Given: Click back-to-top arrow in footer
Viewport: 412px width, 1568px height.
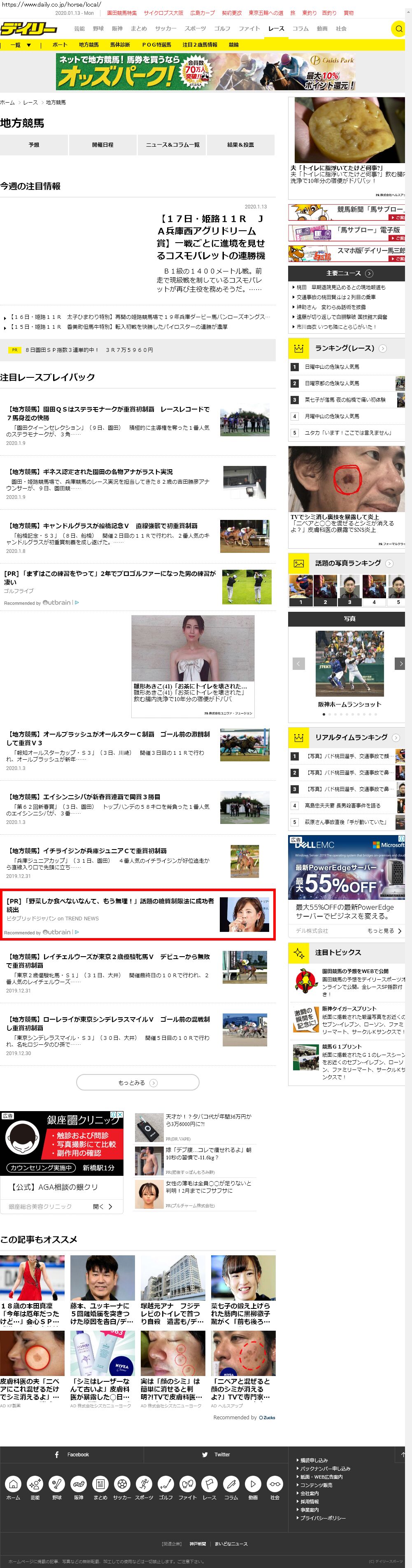Looking at the screenshot, I should 402,1454.
